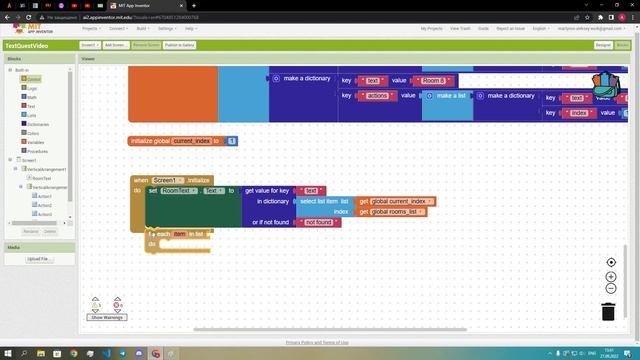Open the global rooms_list variable dropdown

tap(397, 212)
